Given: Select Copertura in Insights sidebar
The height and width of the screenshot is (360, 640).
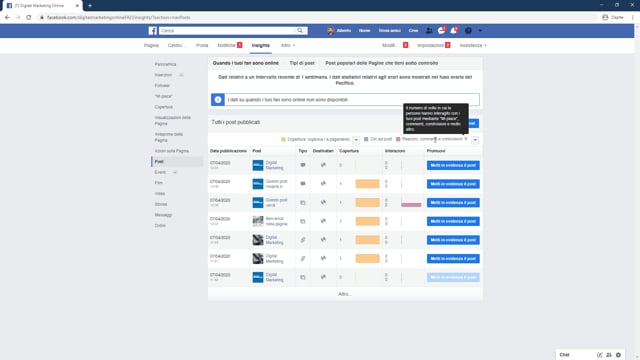Looking at the screenshot, I should [x=164, y=107].
